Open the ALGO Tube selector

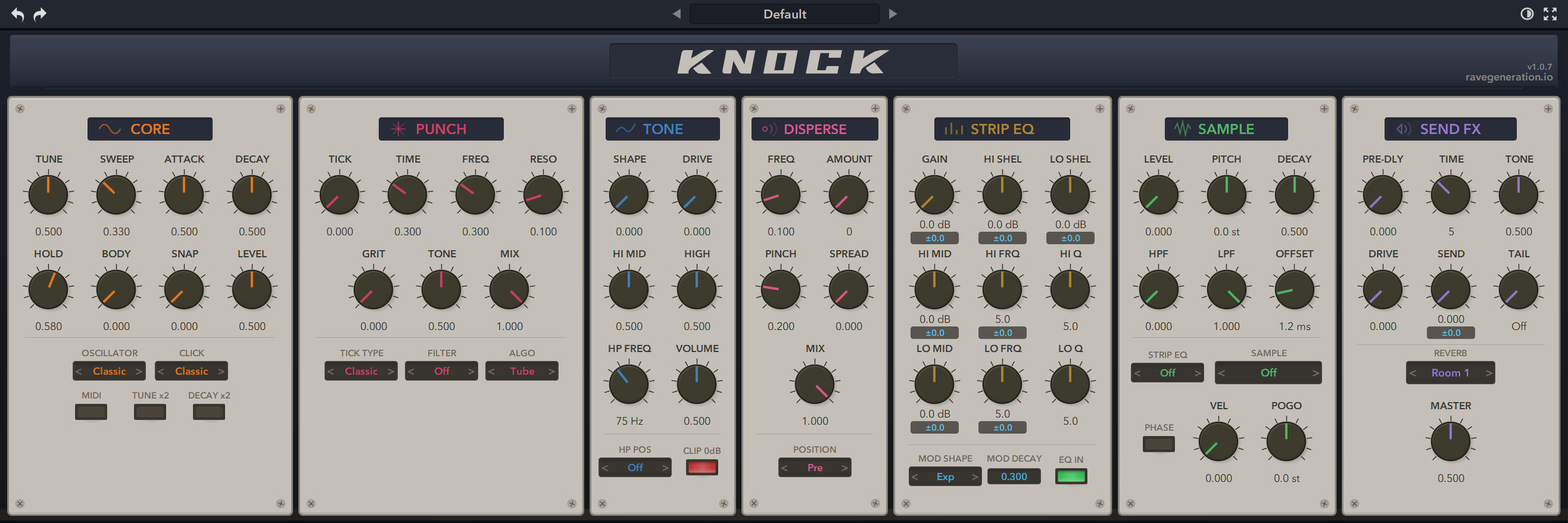click(x=522, y=371)
